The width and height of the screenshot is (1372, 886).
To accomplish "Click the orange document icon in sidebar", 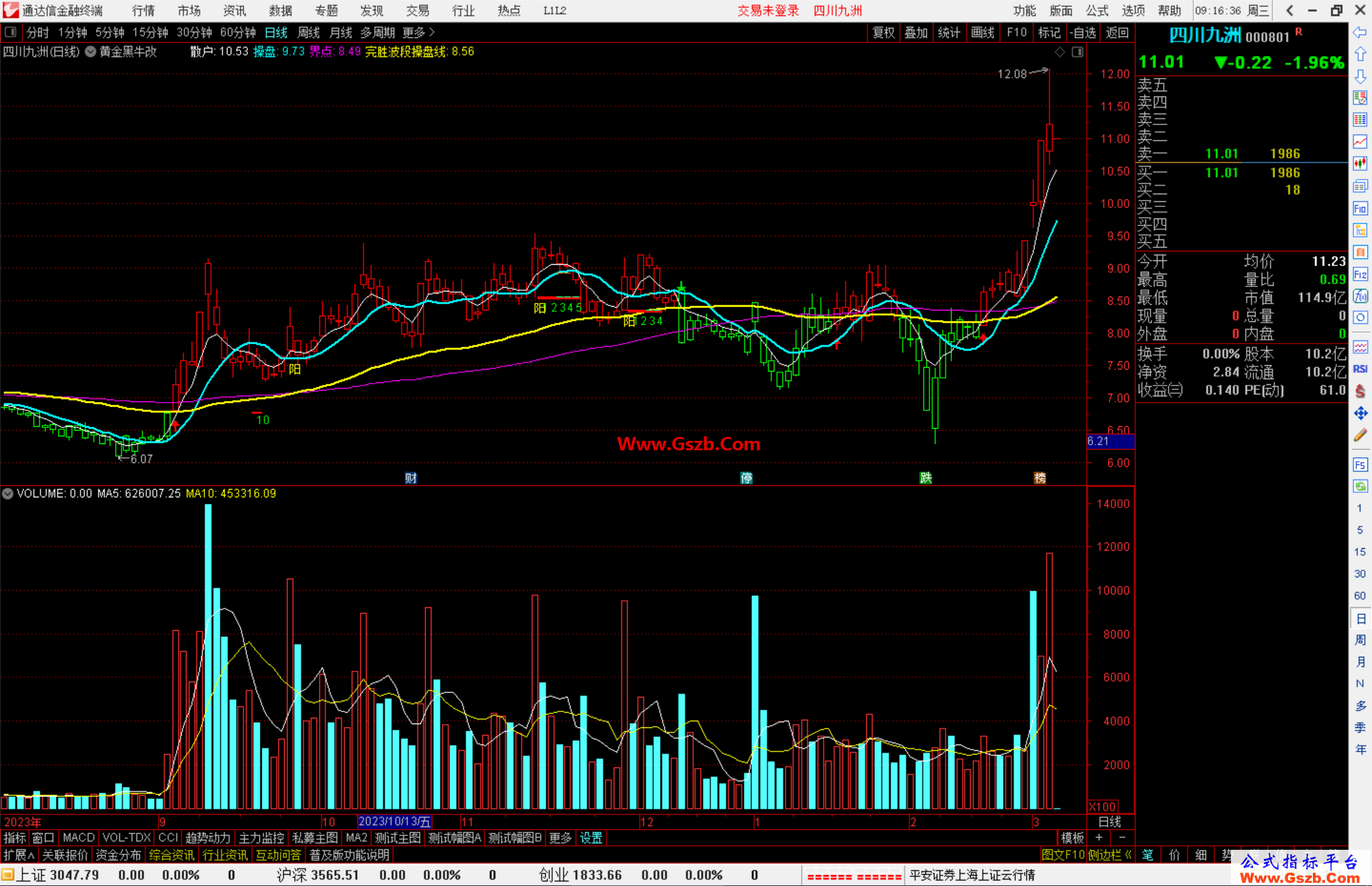I will click(1360, 252).
